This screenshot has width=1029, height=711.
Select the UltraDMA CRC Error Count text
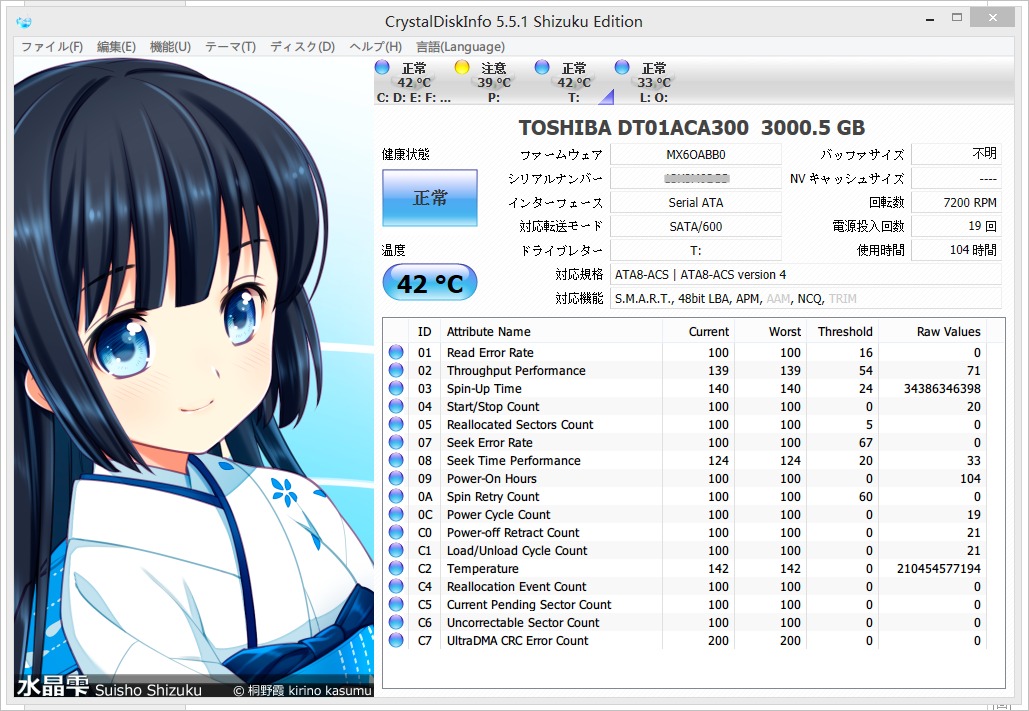(518, 641)
